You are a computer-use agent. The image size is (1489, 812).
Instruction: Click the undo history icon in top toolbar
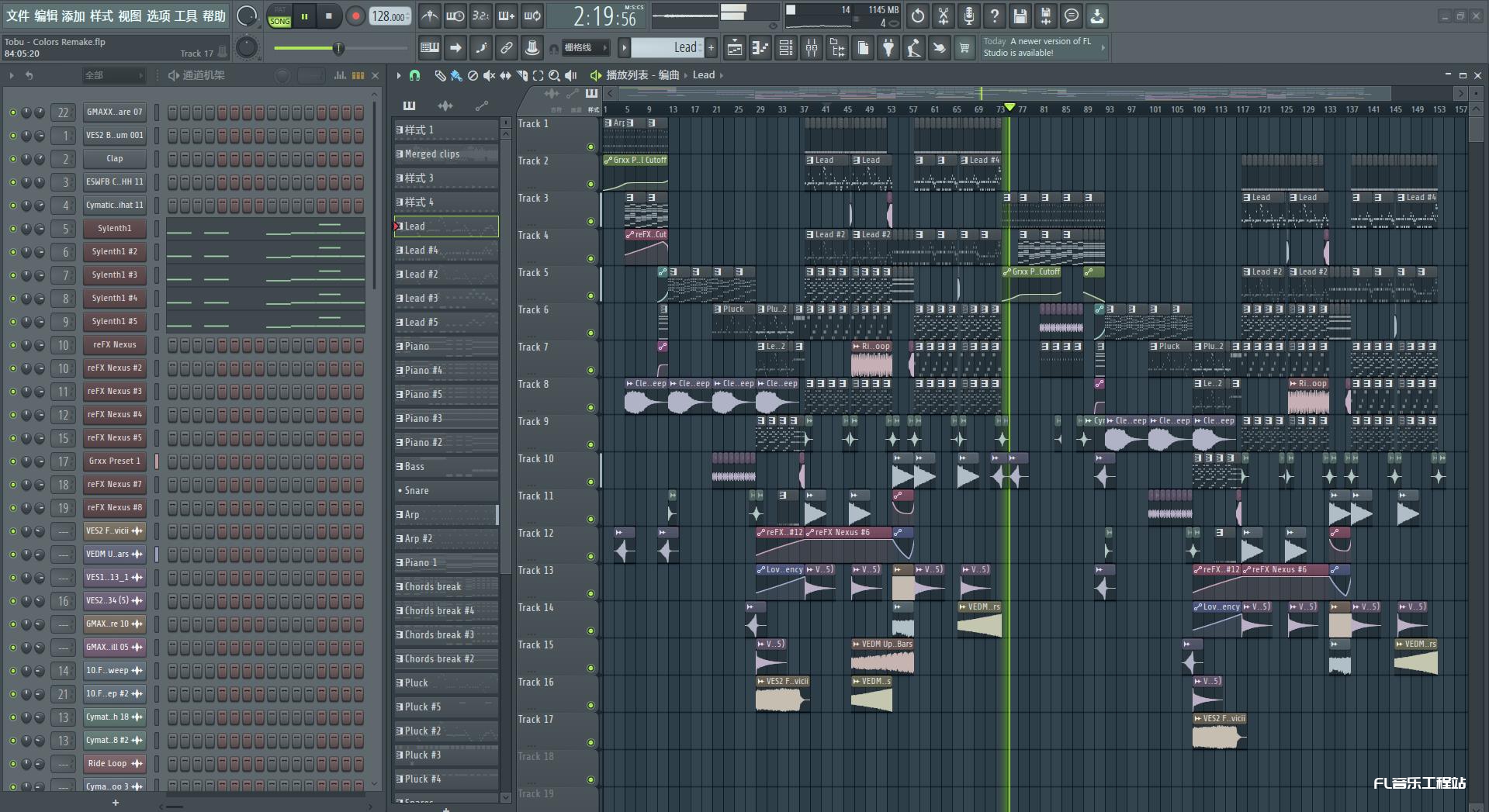(x=918, y=16)
